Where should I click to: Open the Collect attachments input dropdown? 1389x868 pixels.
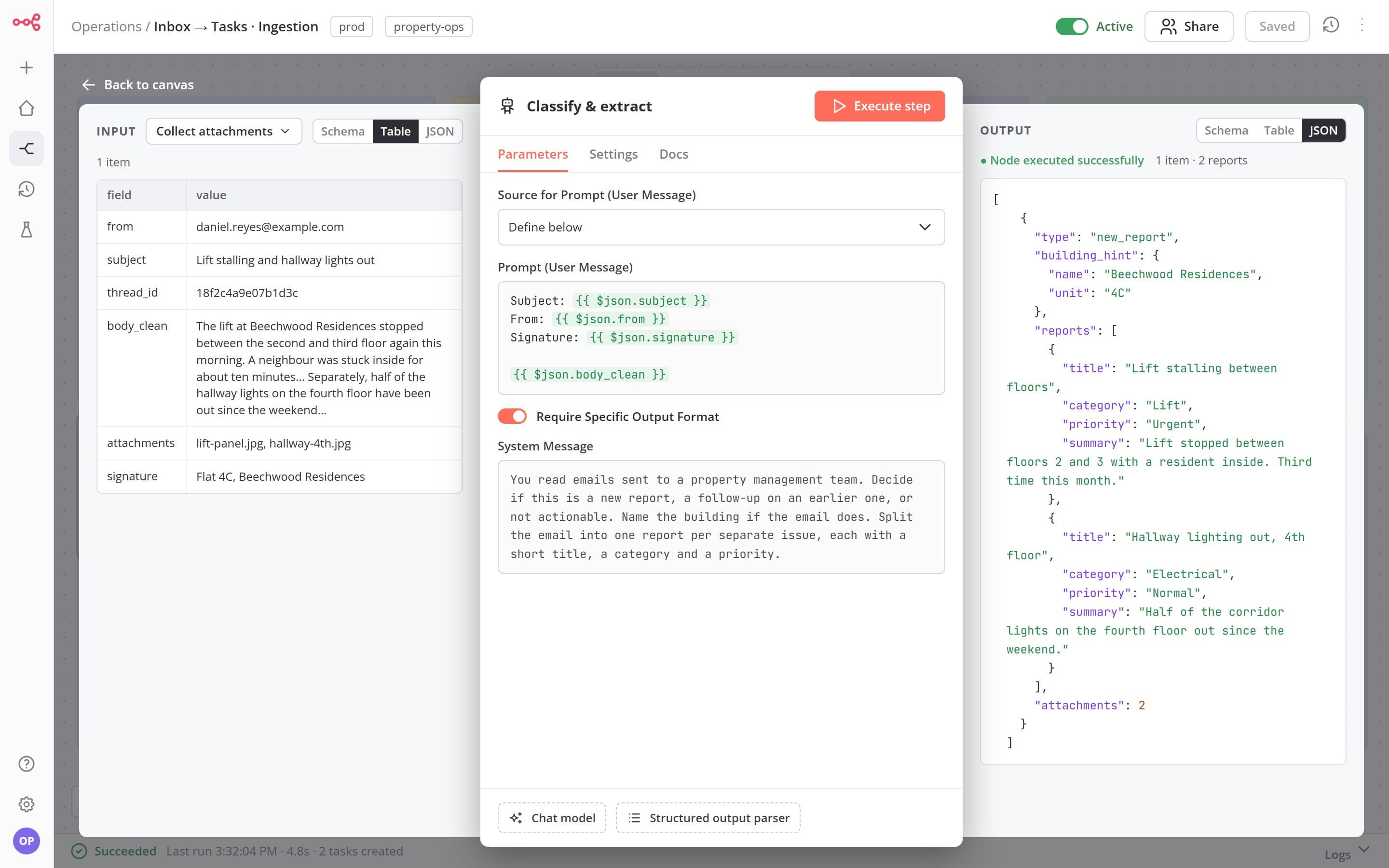tap(224, 132)
